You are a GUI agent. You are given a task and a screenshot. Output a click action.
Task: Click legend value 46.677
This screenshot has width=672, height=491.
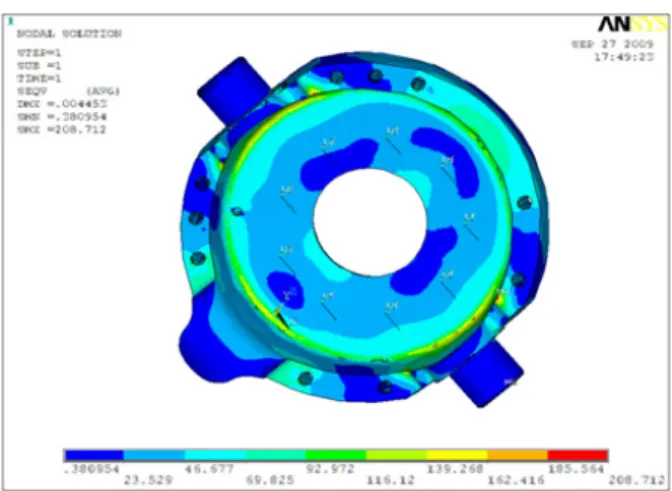pos(210,469)
